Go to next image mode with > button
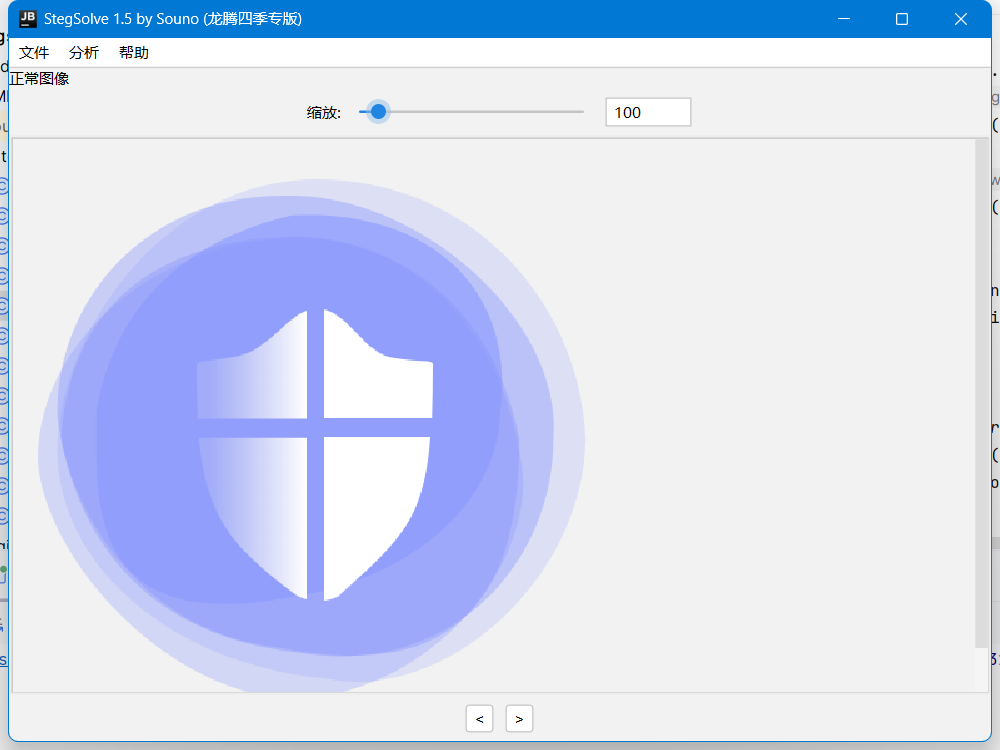Viewport: 1000px width, 750px height. coord(519,718)
